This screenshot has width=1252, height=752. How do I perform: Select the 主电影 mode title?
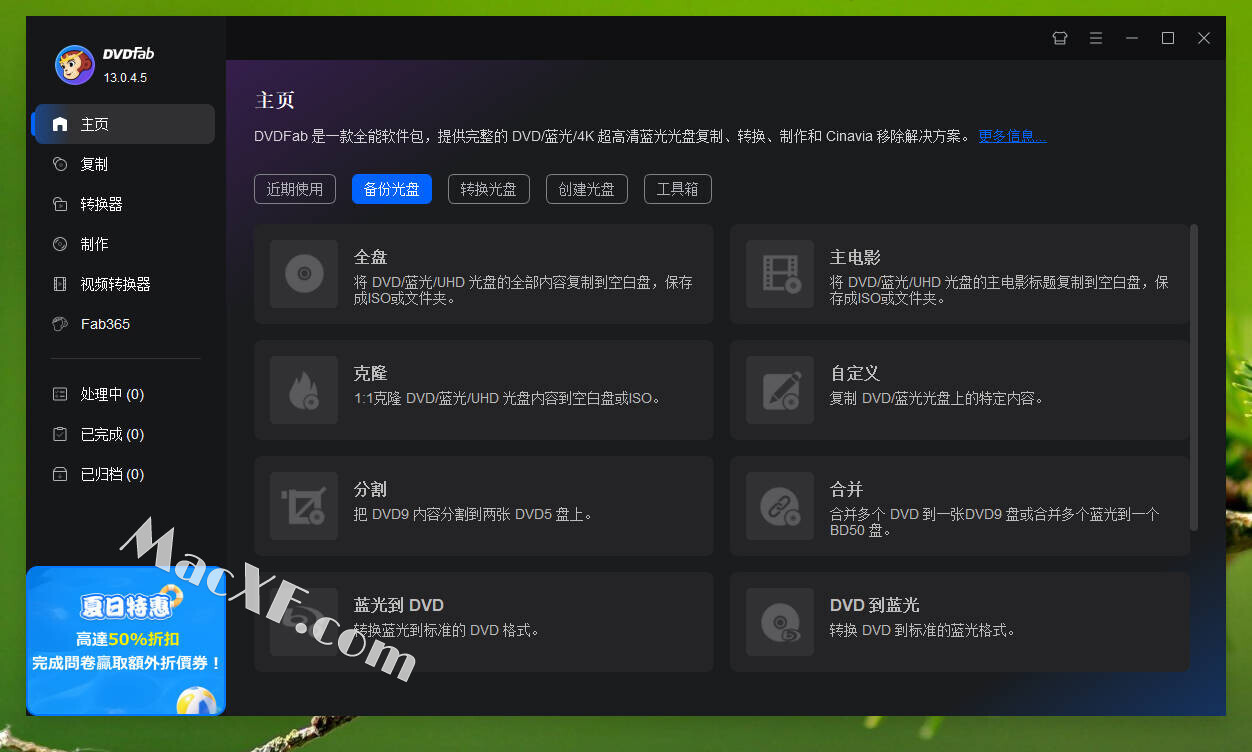pos(855,257)
